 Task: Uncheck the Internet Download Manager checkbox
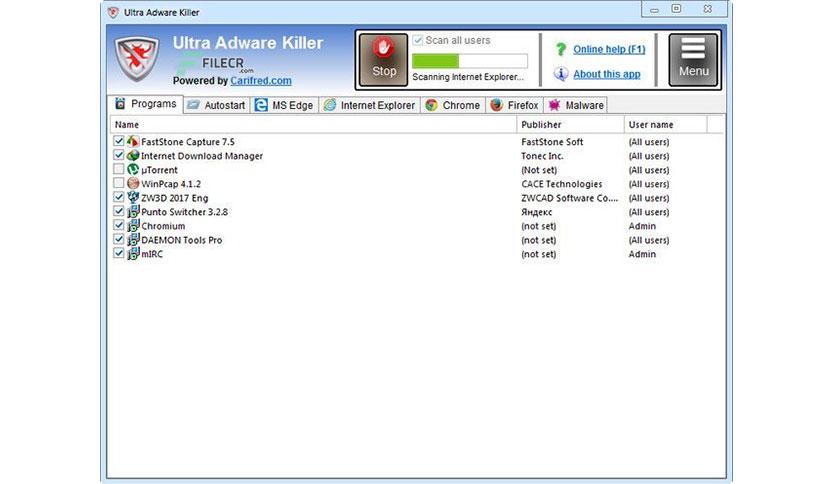(118, 155)
